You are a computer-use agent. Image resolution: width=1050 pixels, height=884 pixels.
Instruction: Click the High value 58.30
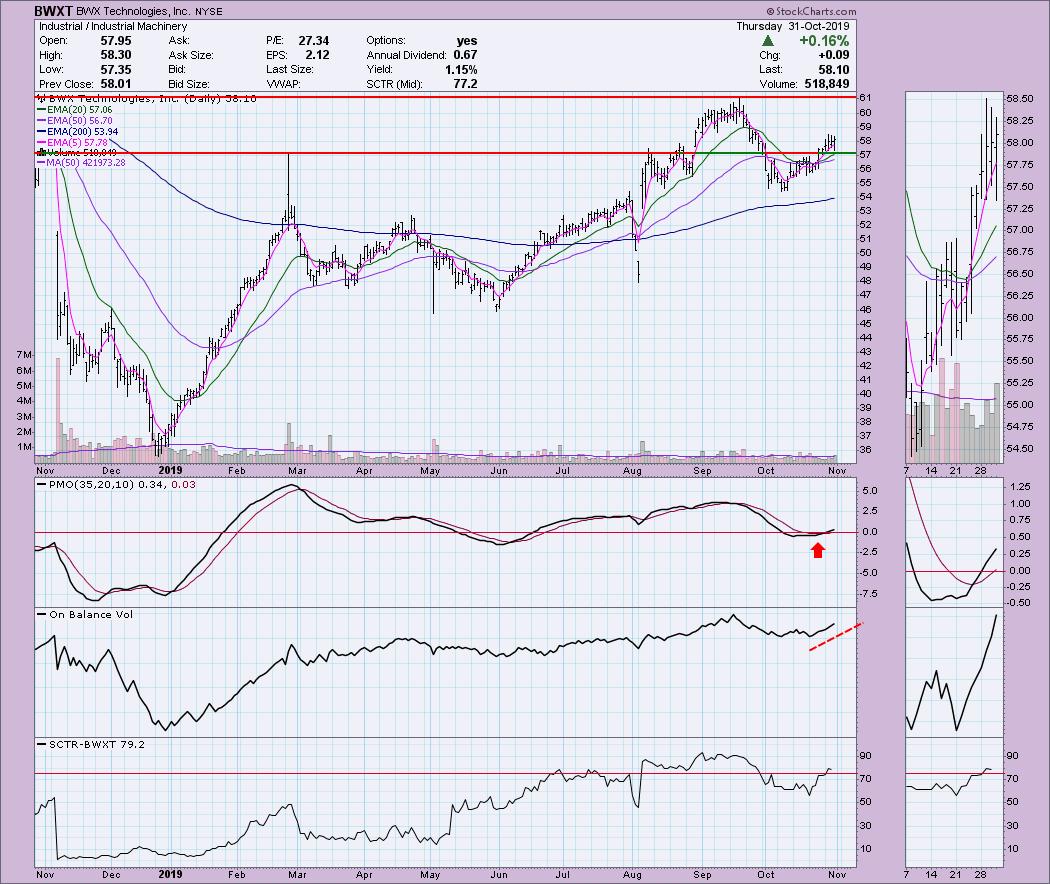116,55
